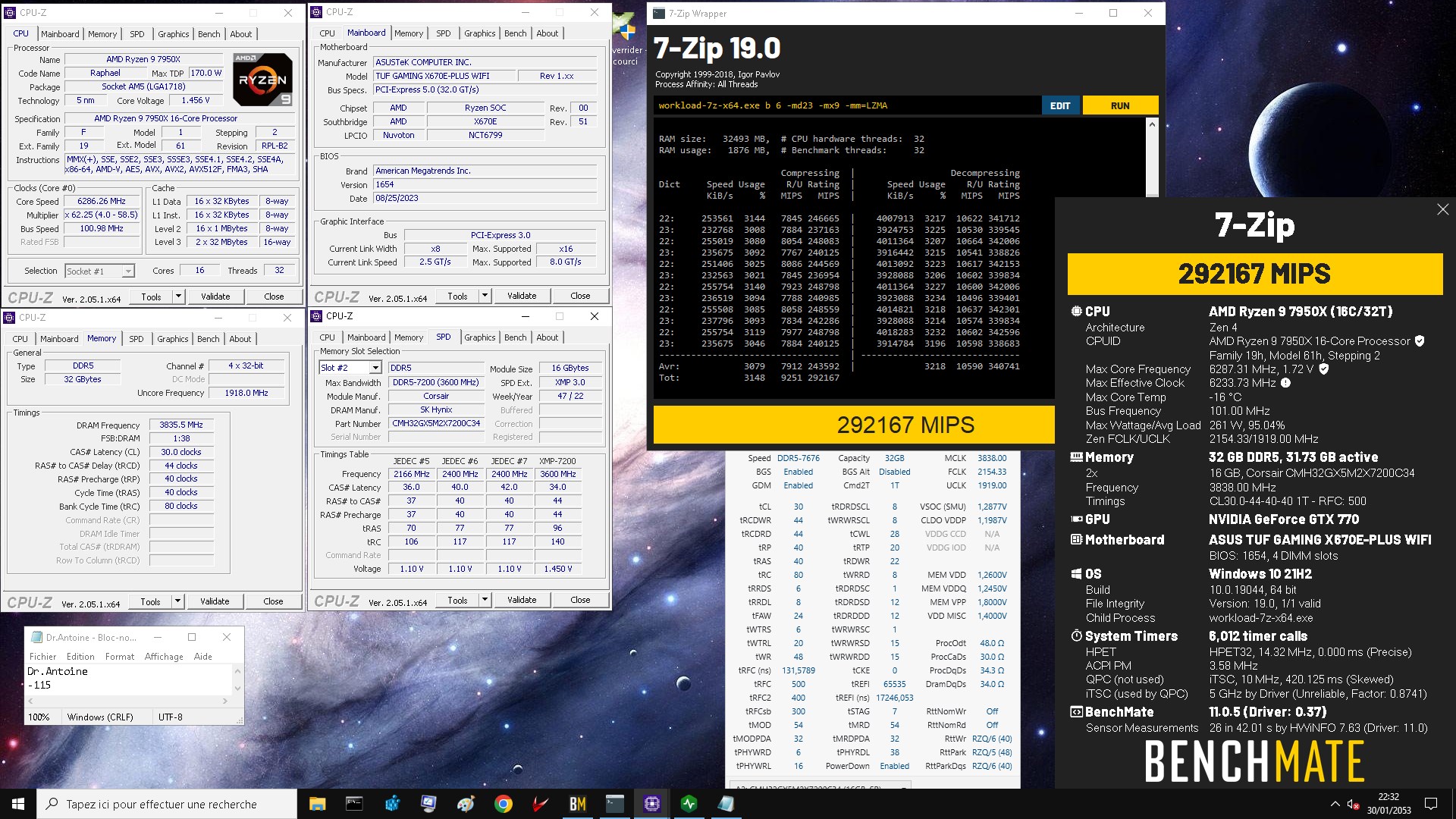Click the Windows taskbar search box

click(166, 804)
